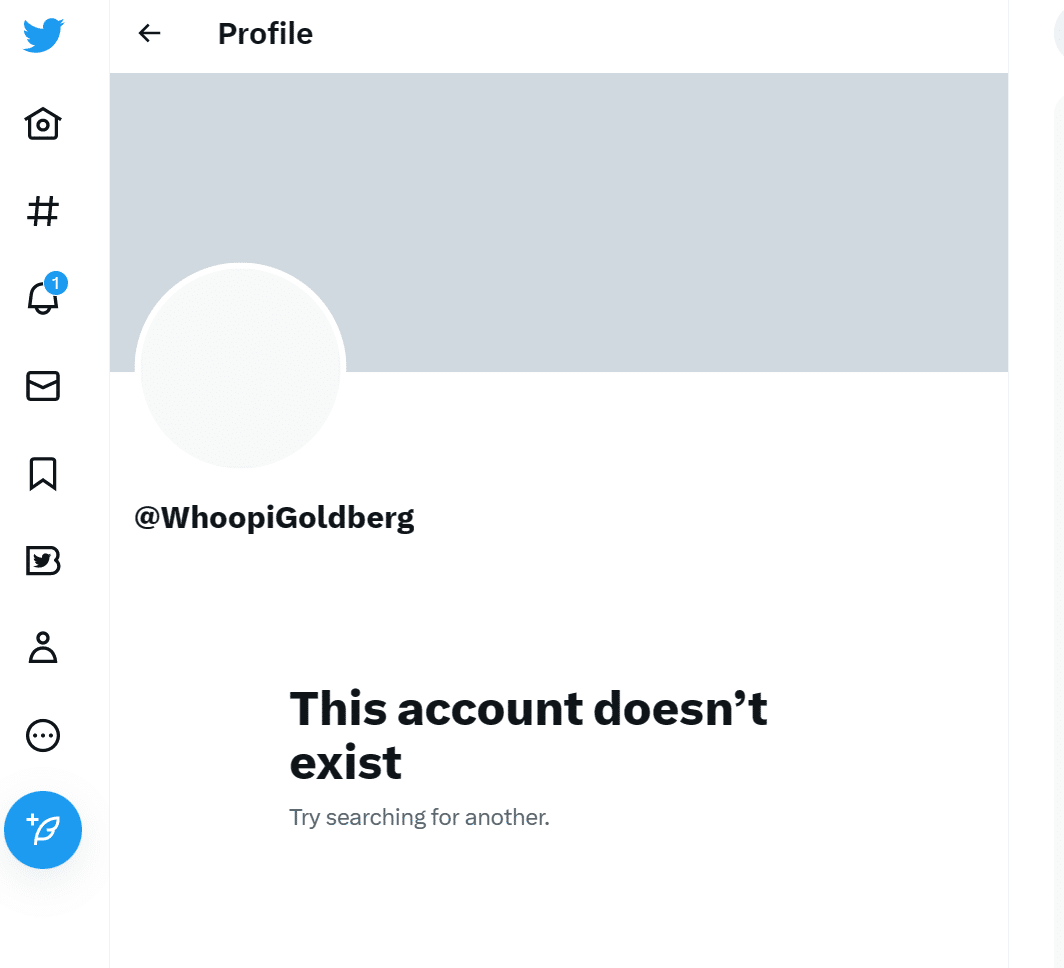
Task: Open Notifications bell icon
Action: point(43,297)
